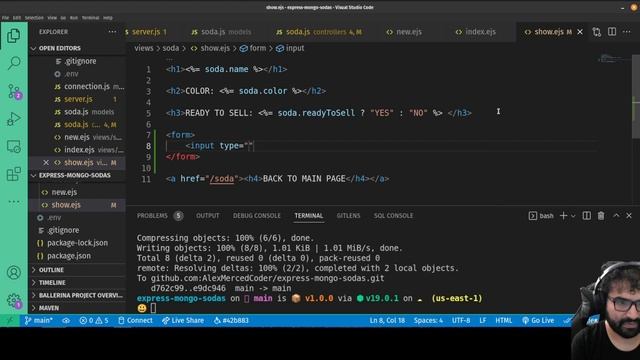
Task: Maximize the panel with up chevron
Action: (x=616, y=216)
